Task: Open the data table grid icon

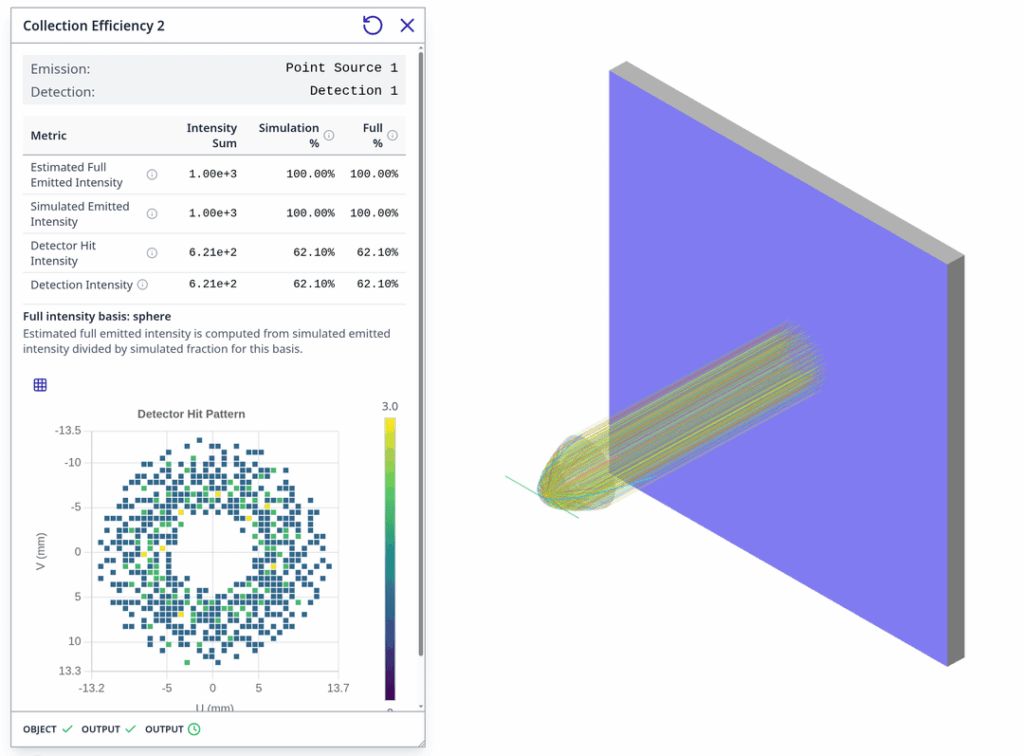Action: (40, 384)
